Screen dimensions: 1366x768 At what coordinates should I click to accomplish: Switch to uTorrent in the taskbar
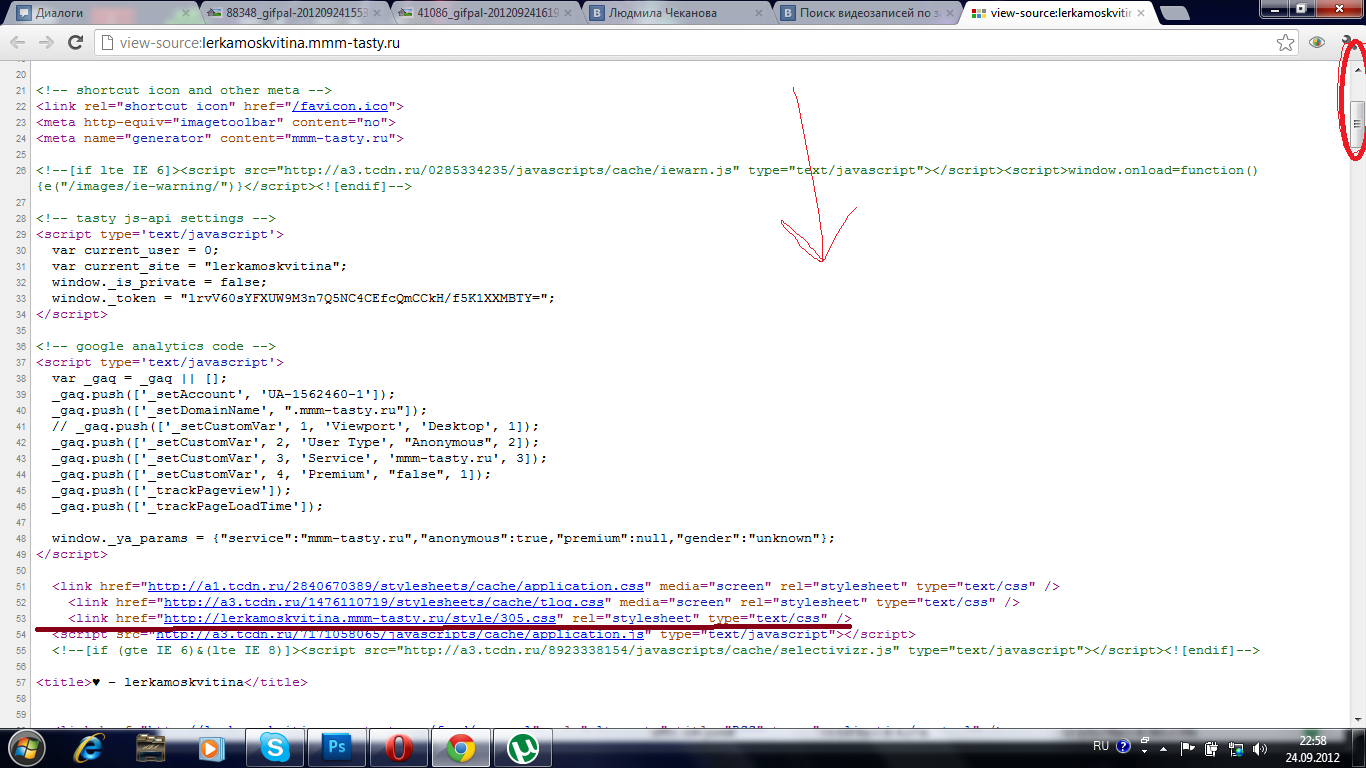coord(522,748)
